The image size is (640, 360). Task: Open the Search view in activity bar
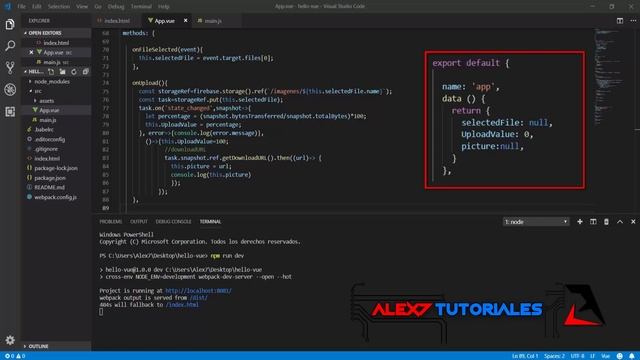[x=10, y=45]
